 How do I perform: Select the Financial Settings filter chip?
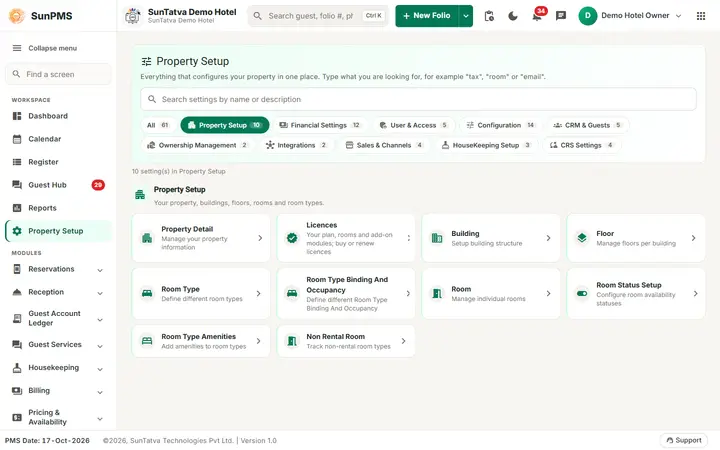click(320, 125)
